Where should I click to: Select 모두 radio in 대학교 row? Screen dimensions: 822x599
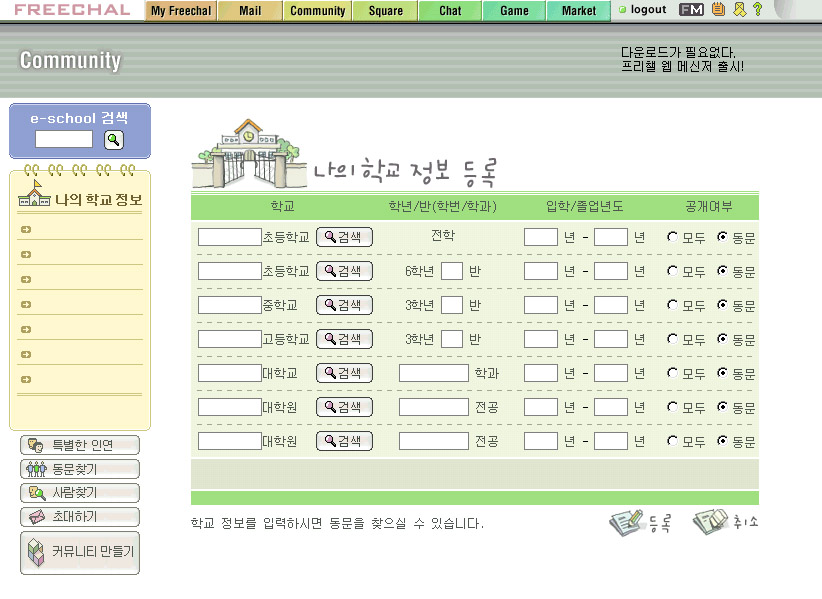[x=672, y=373]
